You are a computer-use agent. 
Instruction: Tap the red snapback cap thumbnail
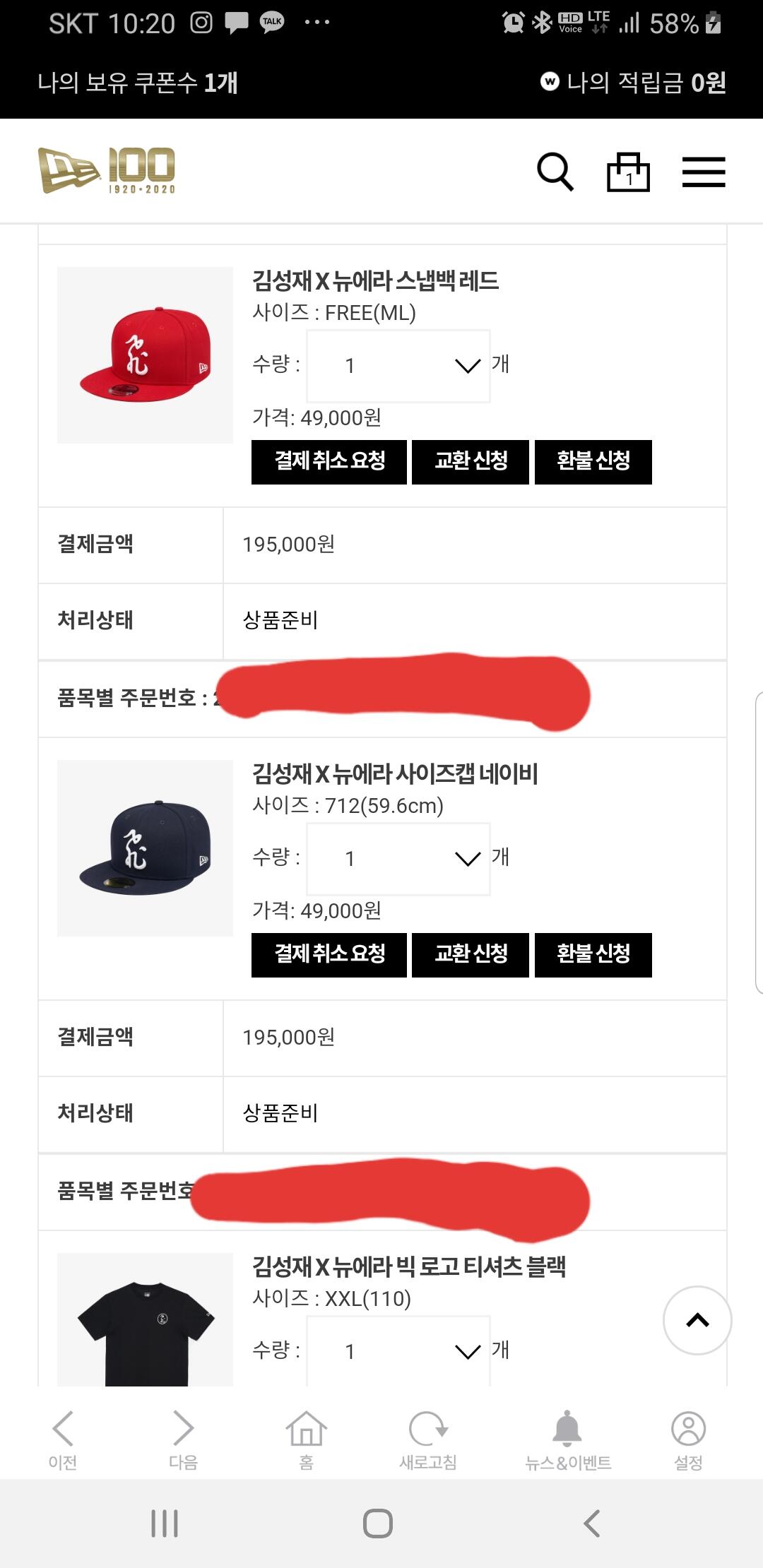[x=145, y=355]
